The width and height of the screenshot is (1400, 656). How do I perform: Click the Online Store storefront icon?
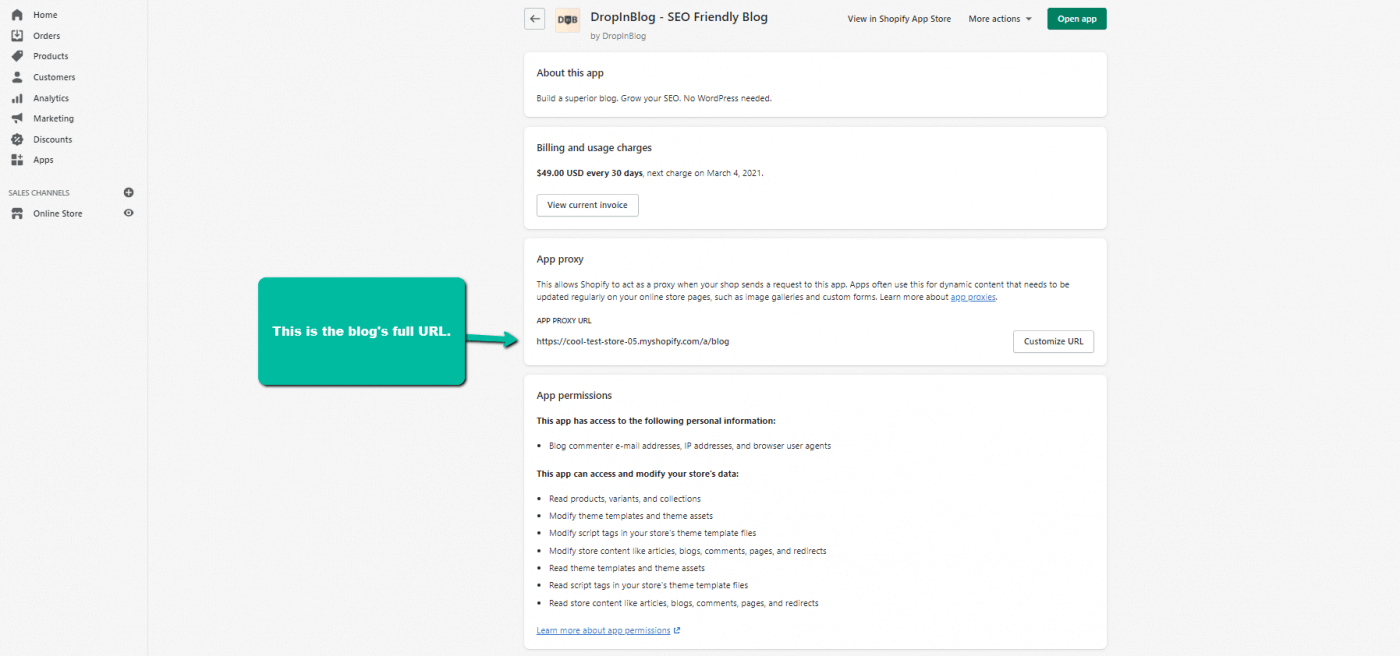[x=17, y=213]
